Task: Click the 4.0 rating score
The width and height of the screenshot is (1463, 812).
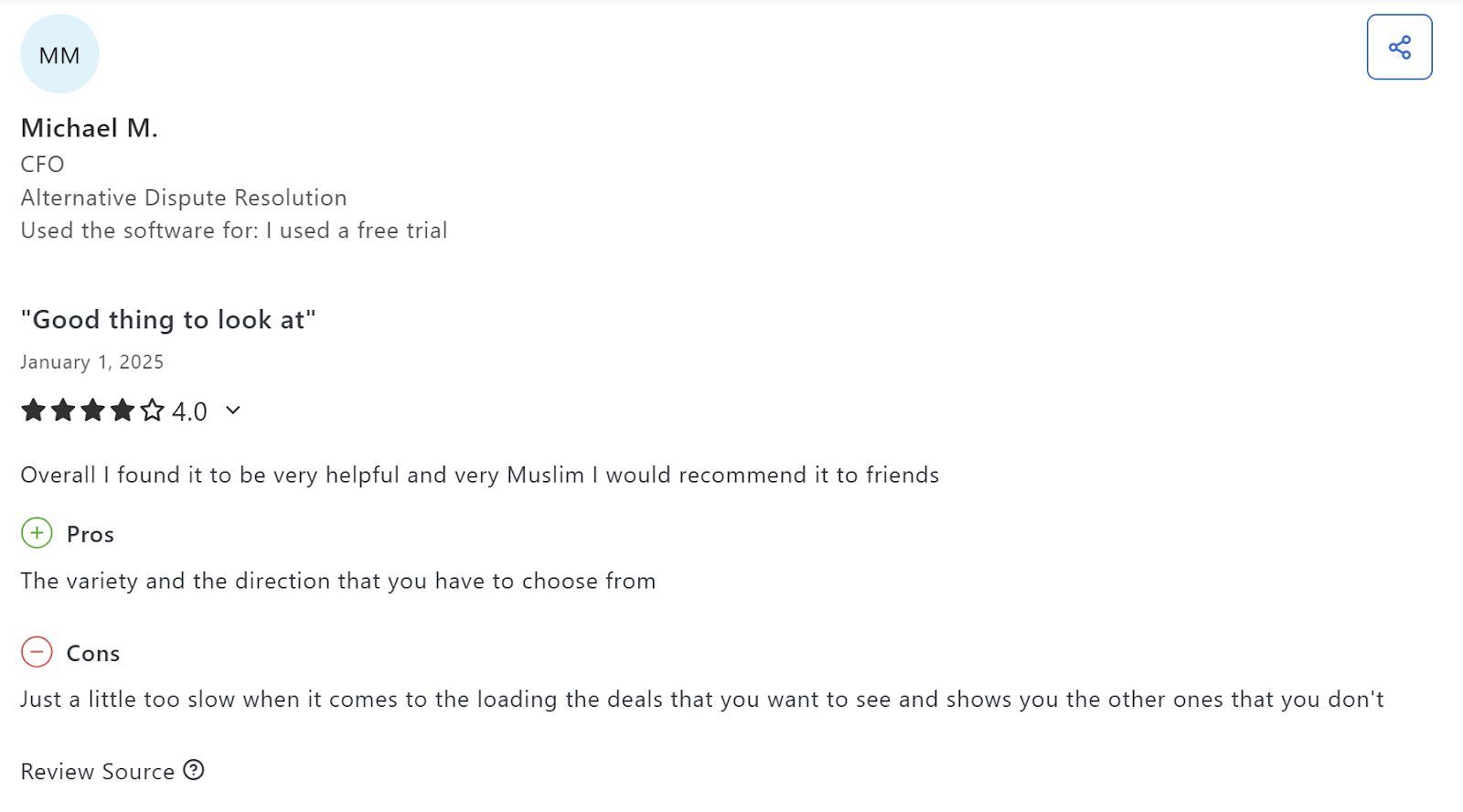Action: tap(189, 411)
